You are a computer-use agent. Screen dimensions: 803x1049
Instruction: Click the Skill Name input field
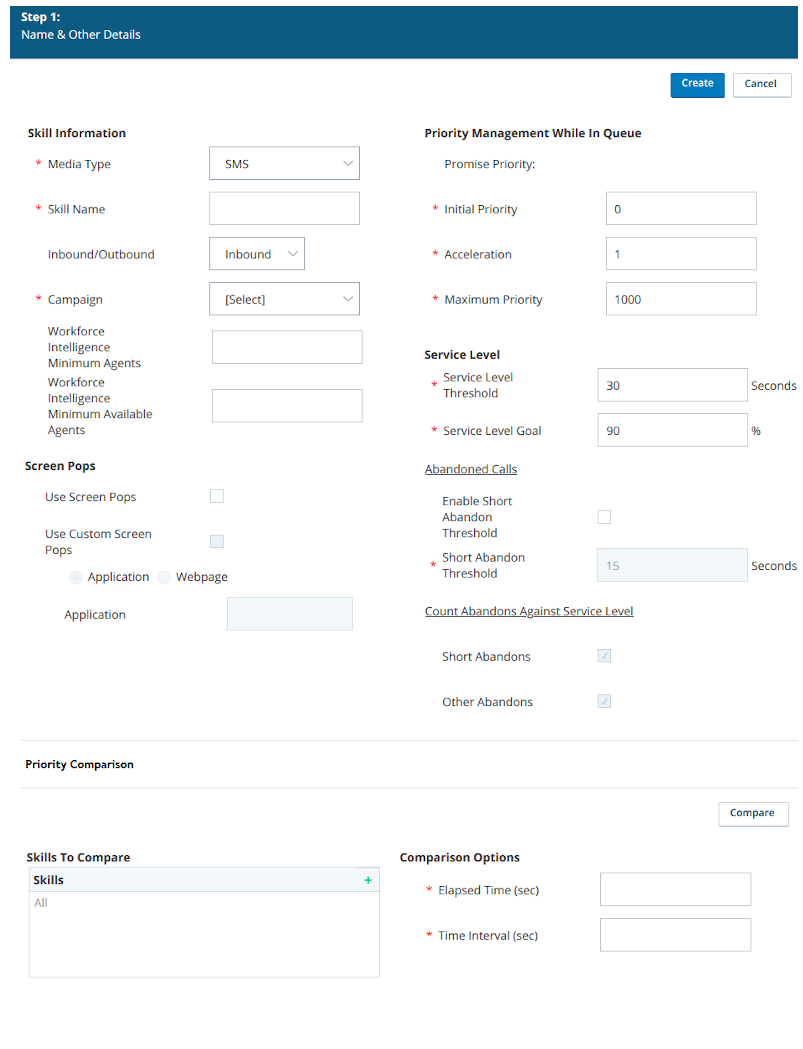284,208
